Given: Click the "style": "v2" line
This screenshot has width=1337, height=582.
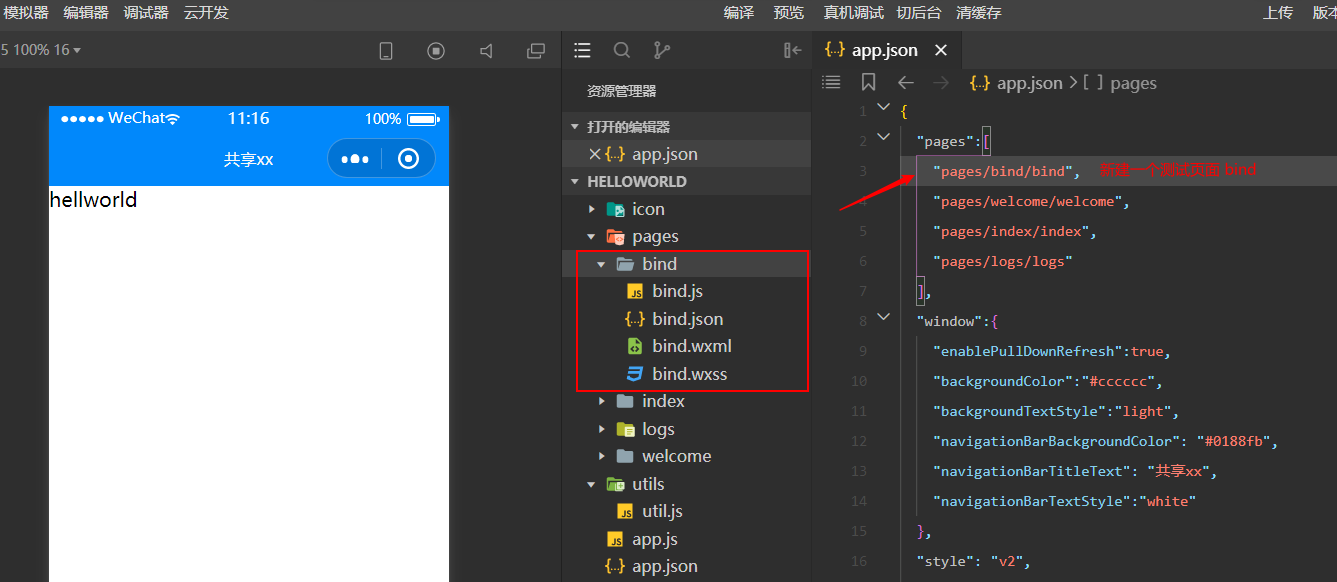Looking at the screenshot, I should pos(973,562).
